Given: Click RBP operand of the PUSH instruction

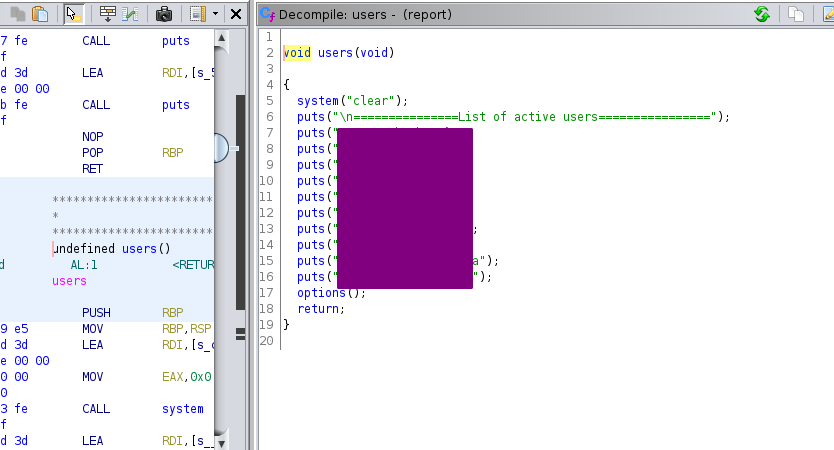Looking at the screenshot, I should coord(172,312).
